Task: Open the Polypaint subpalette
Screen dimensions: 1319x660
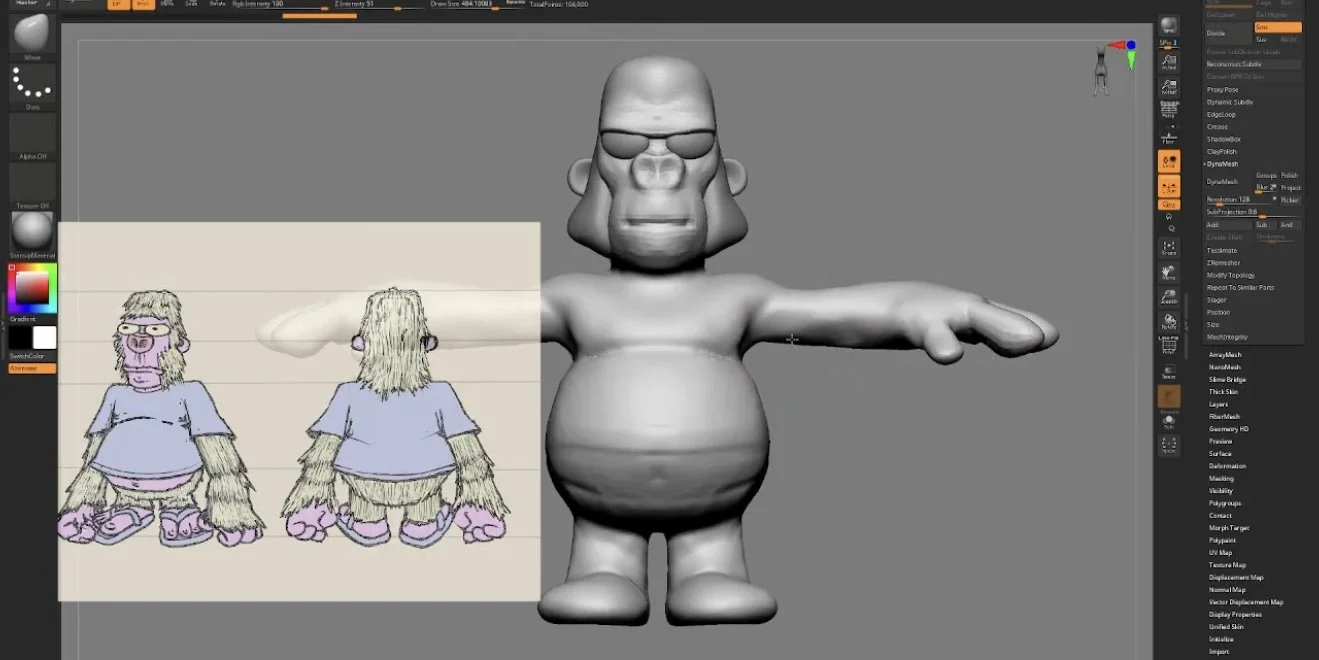Action: click(1222, 540)
